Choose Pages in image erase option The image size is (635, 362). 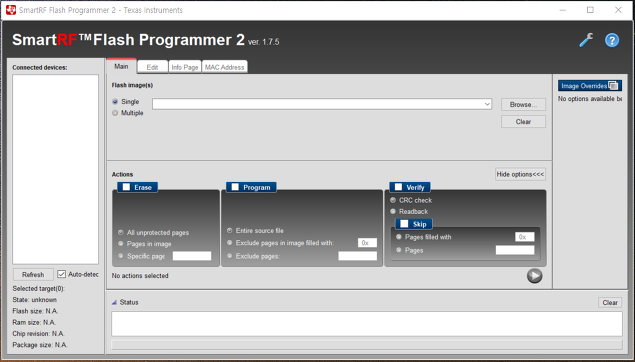[121, 244]
